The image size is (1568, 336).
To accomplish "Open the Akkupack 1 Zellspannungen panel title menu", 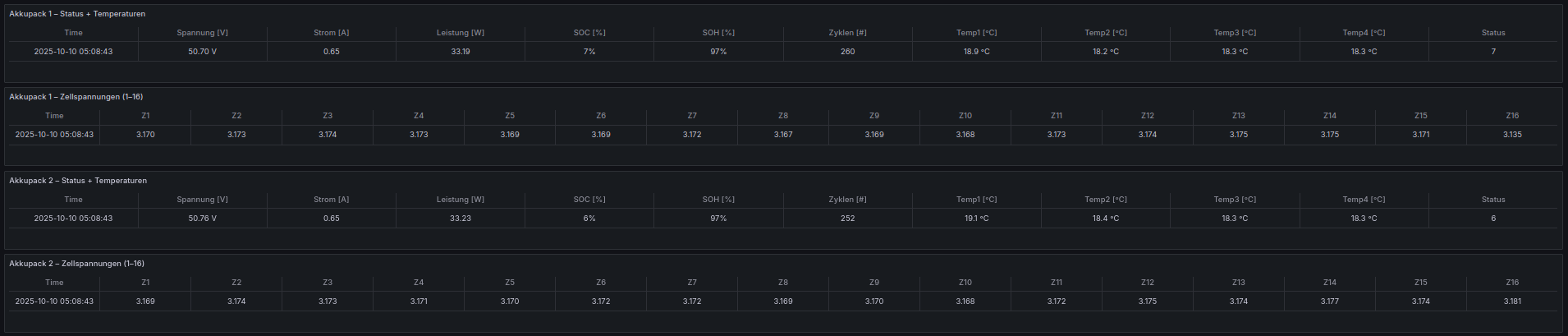I will (76, 97).
